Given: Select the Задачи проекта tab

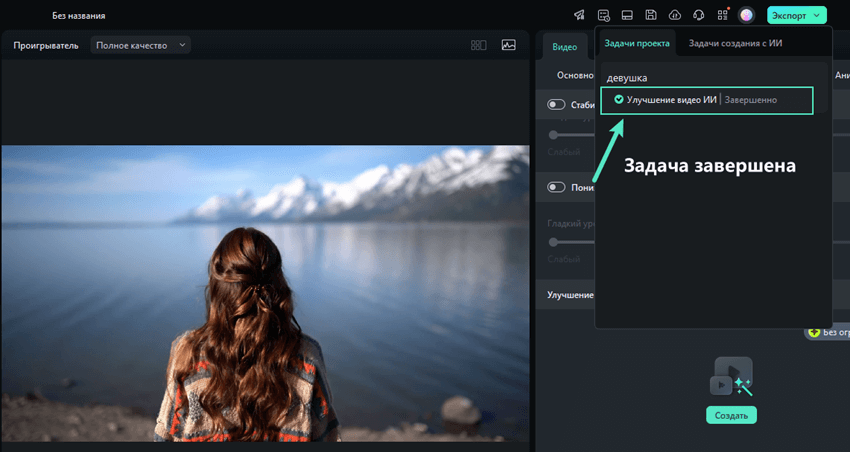Looking at the screenshot, I should 637,43.
